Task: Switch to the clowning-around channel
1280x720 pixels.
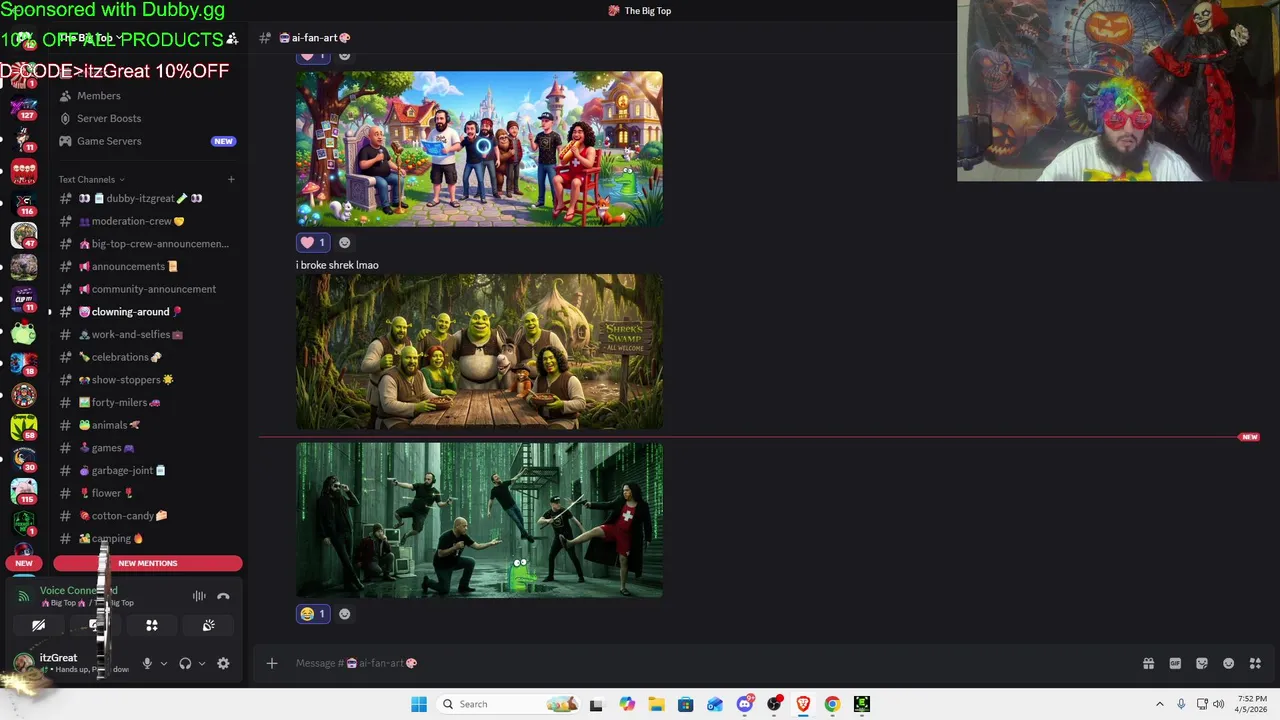Action: click(x=147, y=312)
